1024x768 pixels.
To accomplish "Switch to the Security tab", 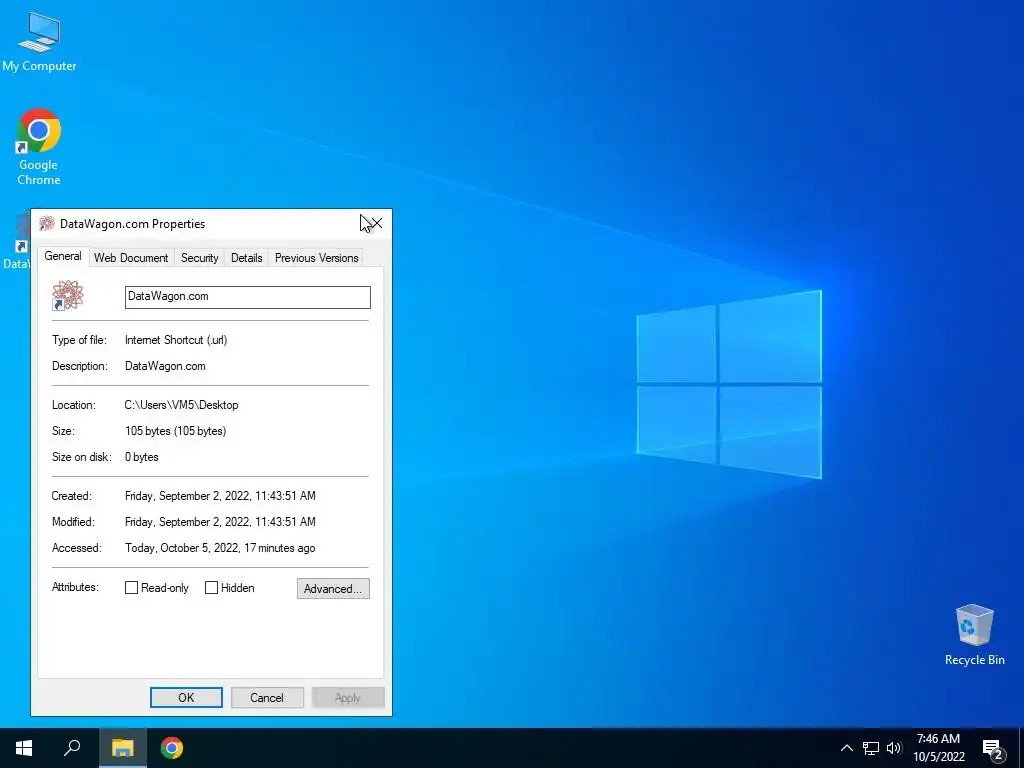I will tap(199, 258).
